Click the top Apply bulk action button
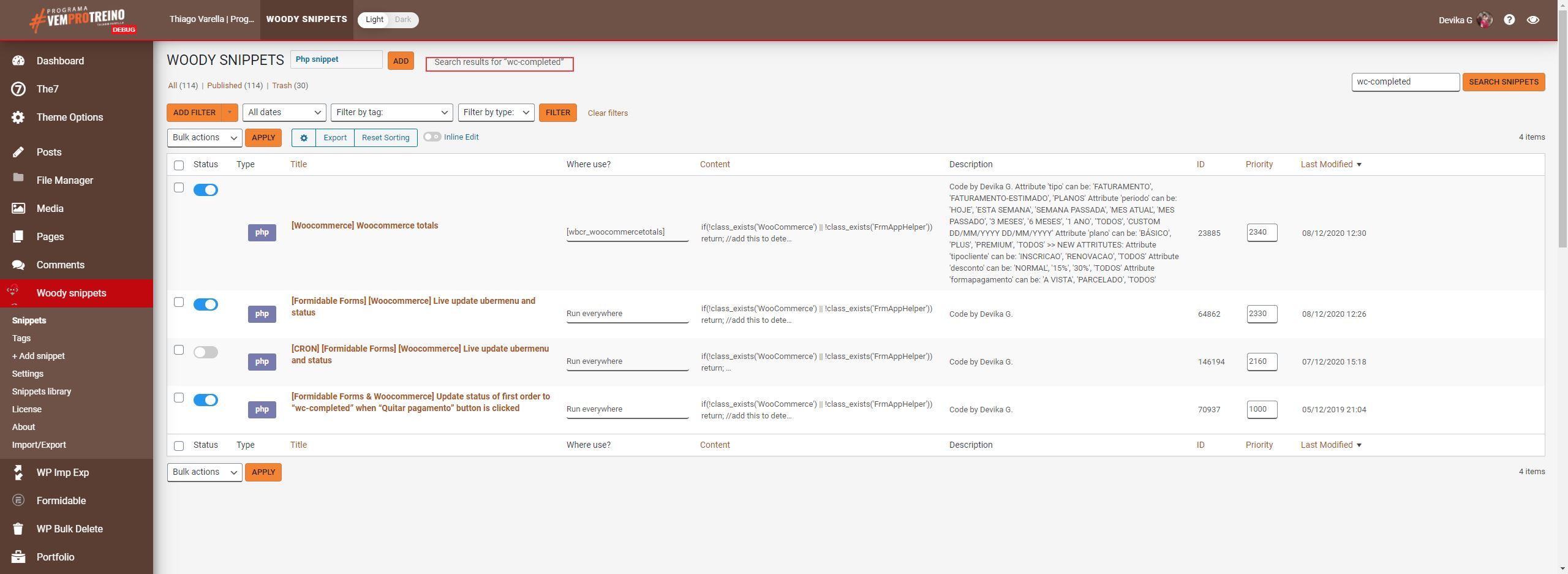The image size is (1568, 574). (x=263, y=138)
